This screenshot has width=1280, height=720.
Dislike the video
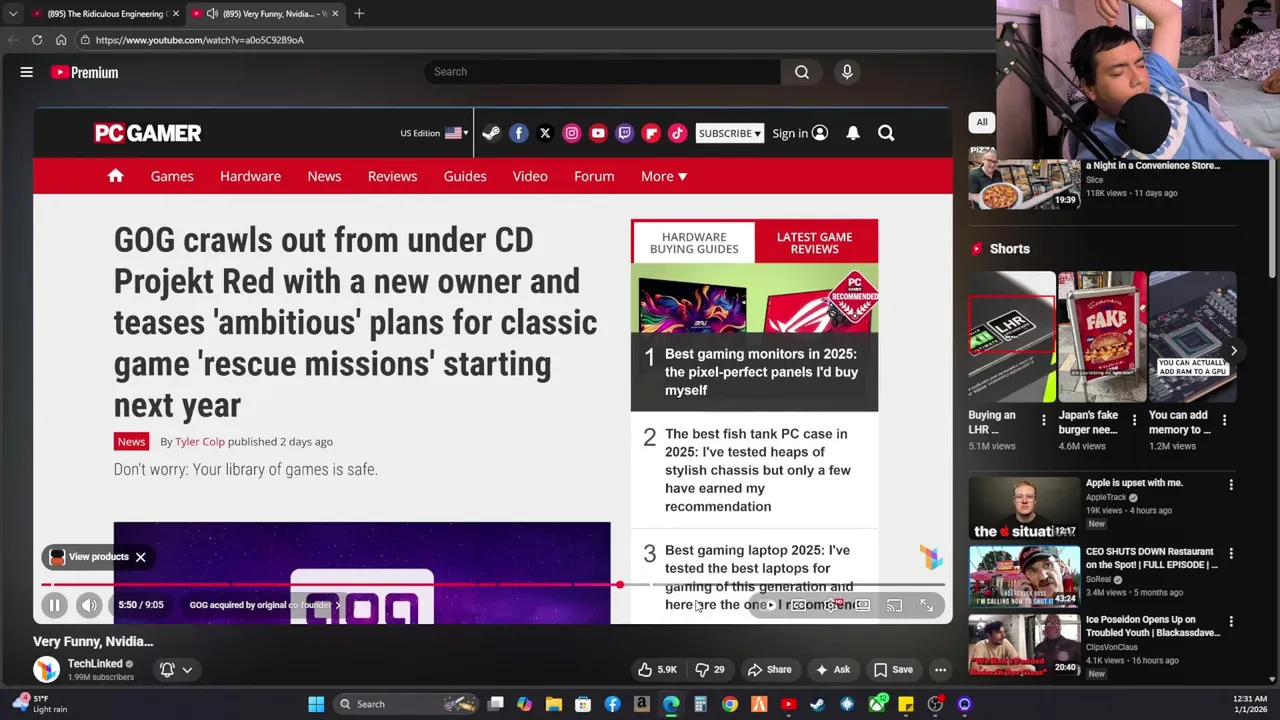click(x=710, y=670)
